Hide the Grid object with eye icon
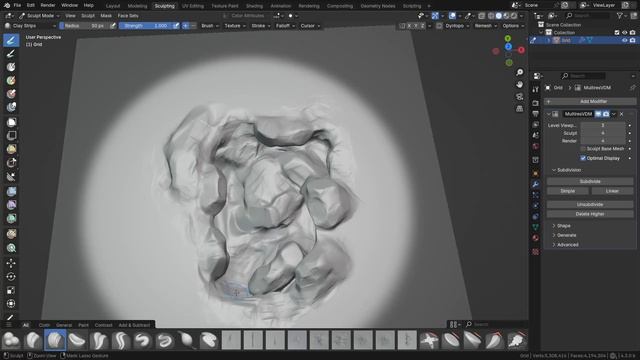This screenshot has width=640, height=360. [x=624, y=40]
